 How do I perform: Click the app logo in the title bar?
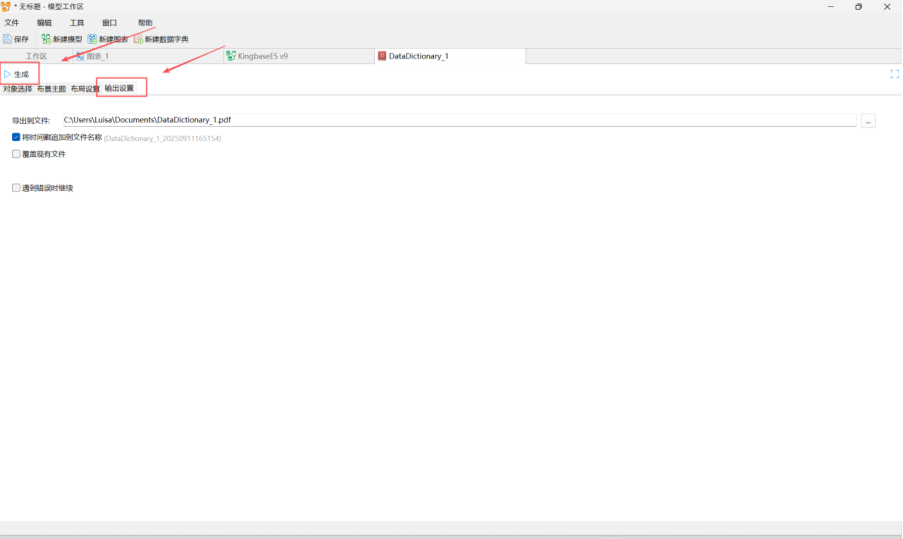click(6, 7)
